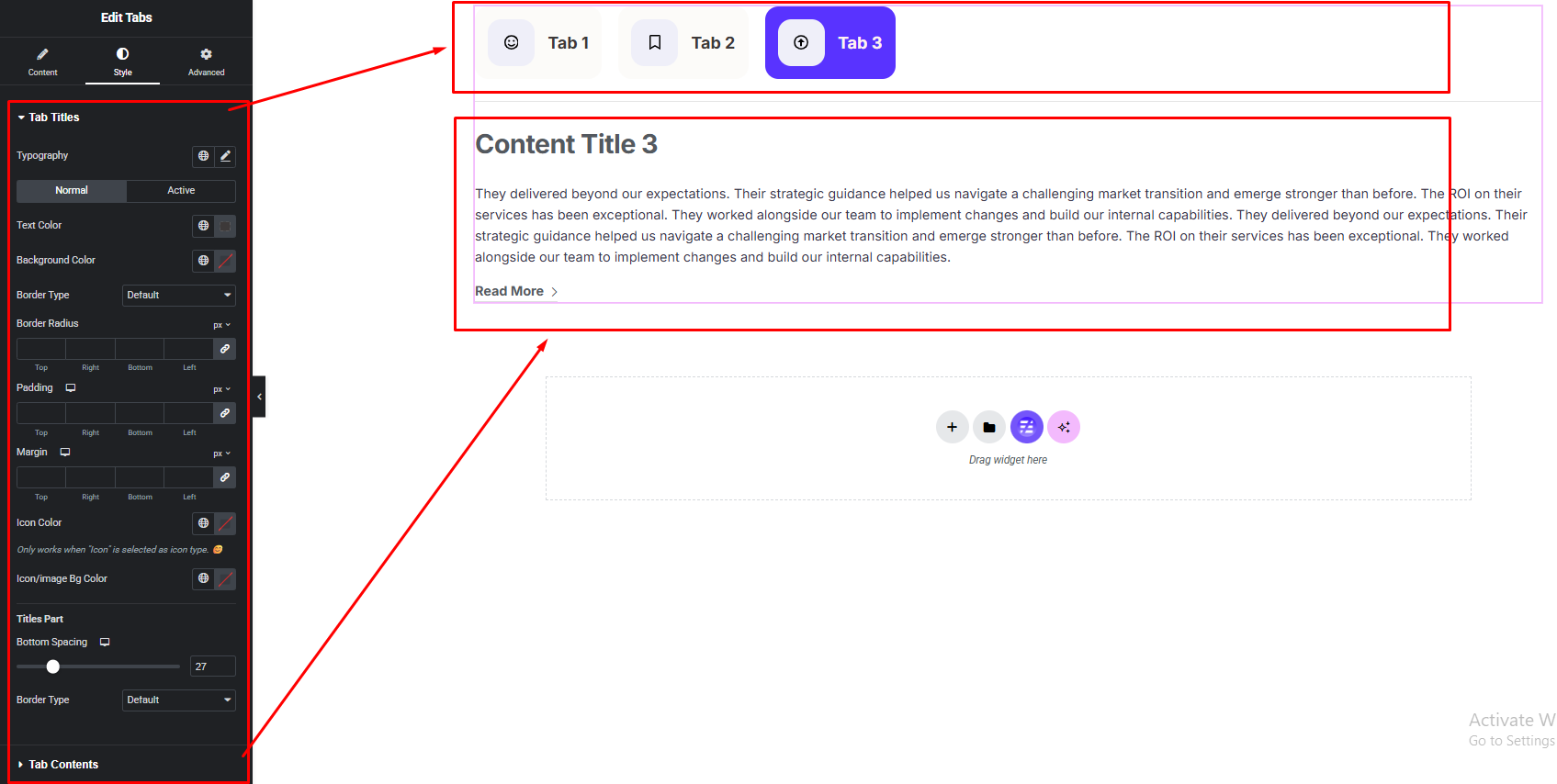Click globe icon next to Icon Color
The height and width of the screenshot is (784, 1557).
204,523
